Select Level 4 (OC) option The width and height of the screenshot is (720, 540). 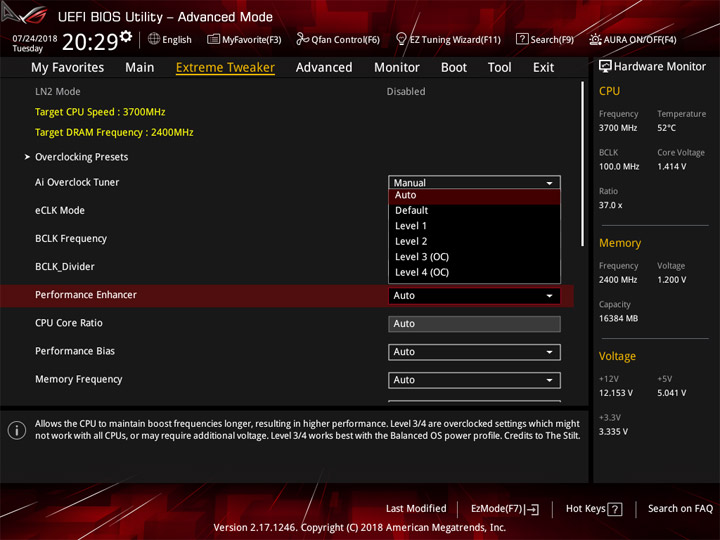pos(474,272)
